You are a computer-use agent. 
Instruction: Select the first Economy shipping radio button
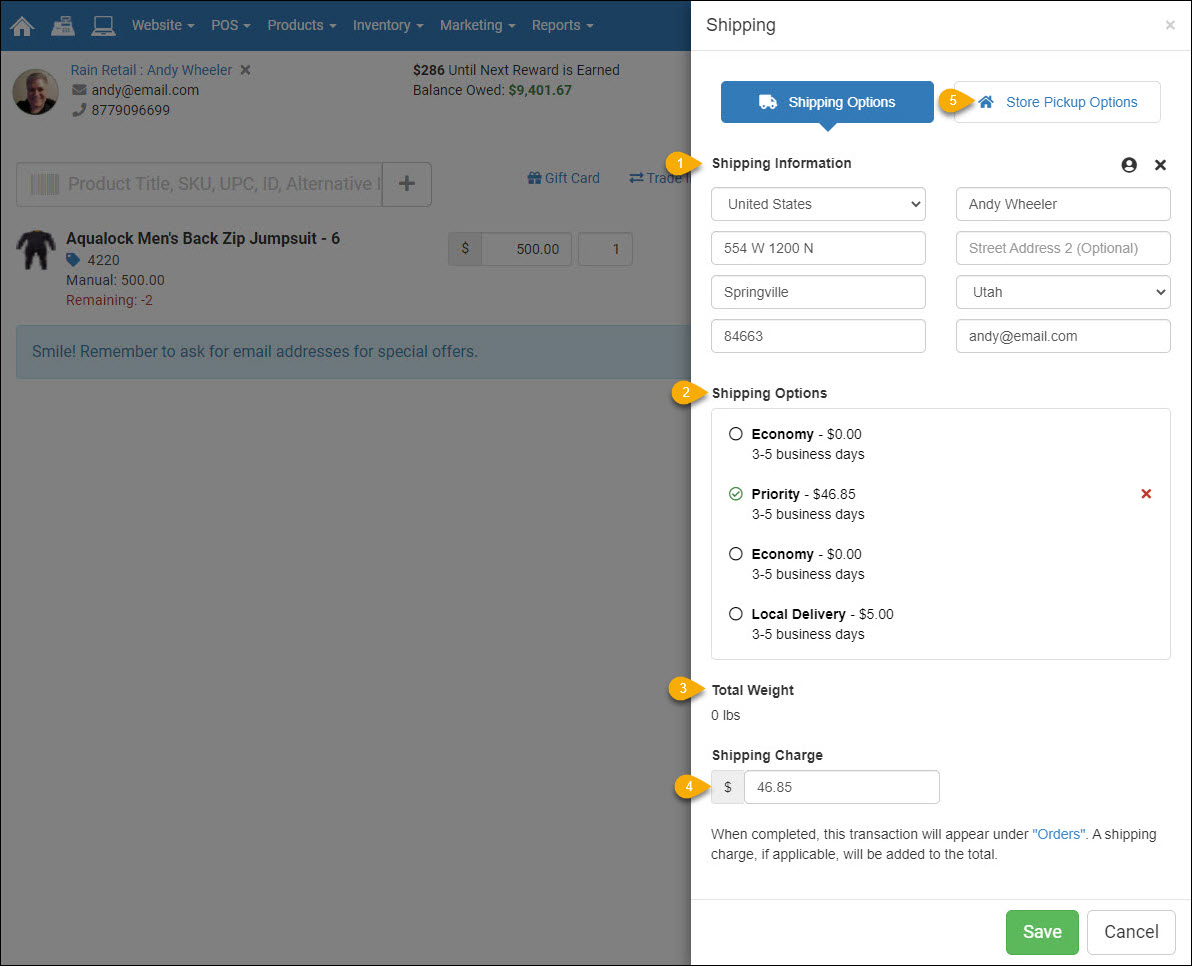(736, 434)
